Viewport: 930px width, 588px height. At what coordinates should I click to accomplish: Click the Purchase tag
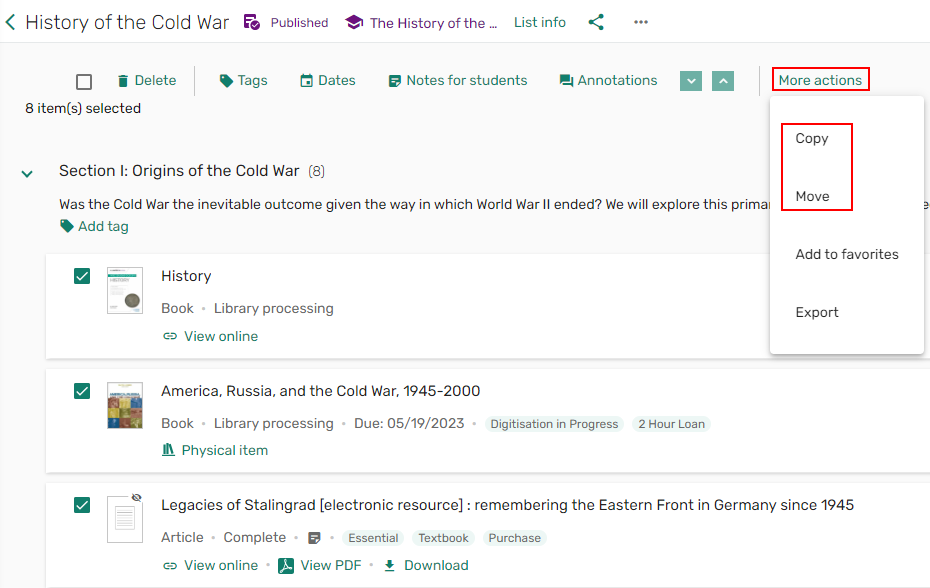(x=514, y=538)
